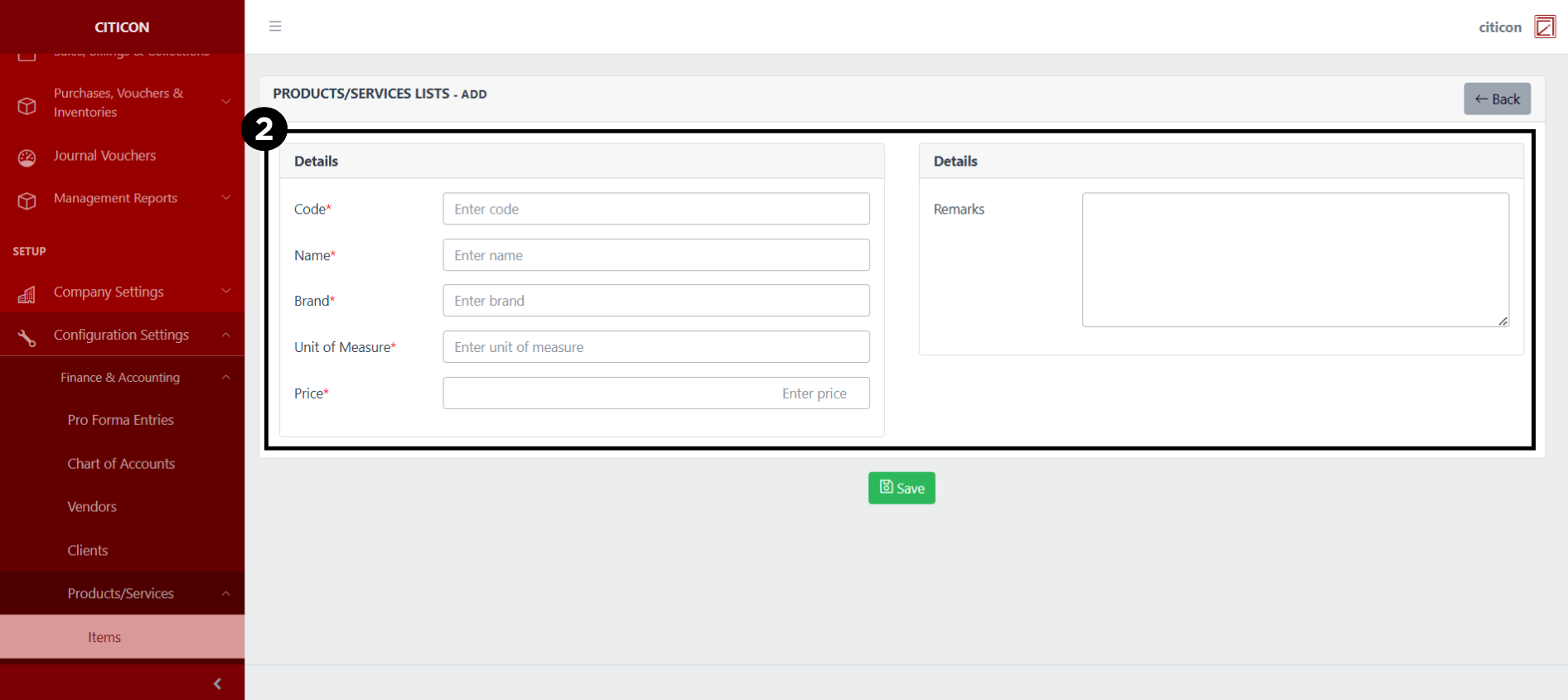This screenshot has width=1568, height=700.
Task: Open Chart of Accounts page
Action: tap(121, 464)
